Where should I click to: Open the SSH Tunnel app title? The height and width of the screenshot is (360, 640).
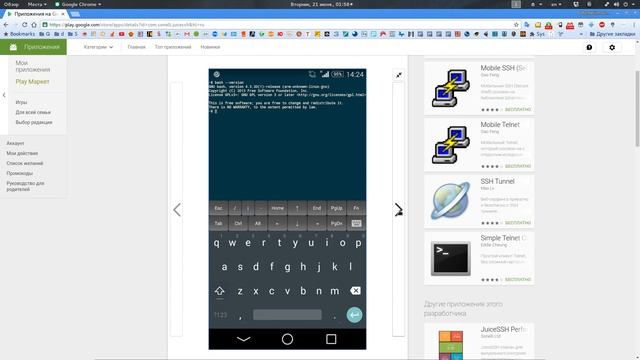(x=497, y=181)
